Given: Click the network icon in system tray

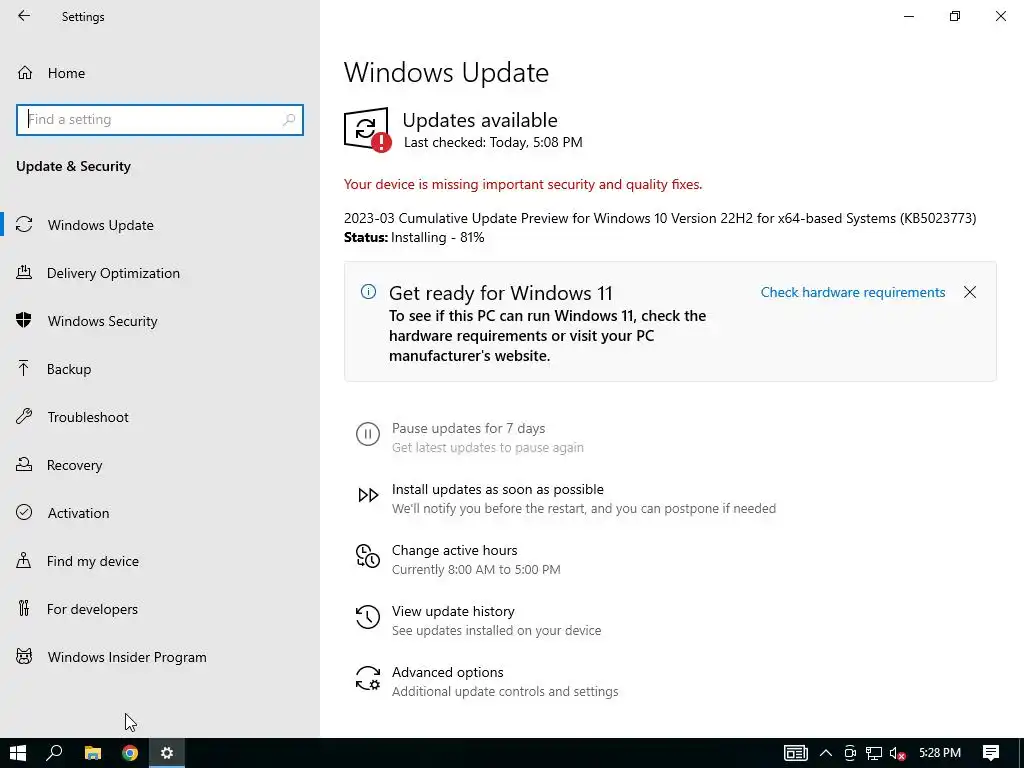Looking at the screenshot, I should pyautogui.click(x=874, y=754).
